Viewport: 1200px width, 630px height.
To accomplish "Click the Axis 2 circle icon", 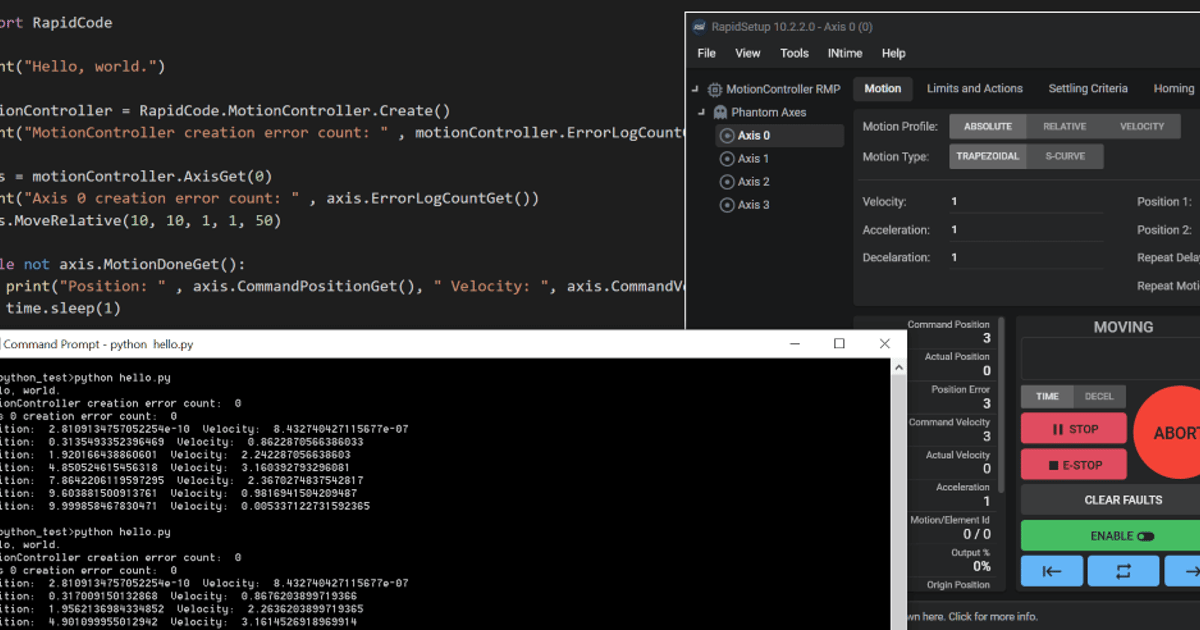I will coord(727,181).
